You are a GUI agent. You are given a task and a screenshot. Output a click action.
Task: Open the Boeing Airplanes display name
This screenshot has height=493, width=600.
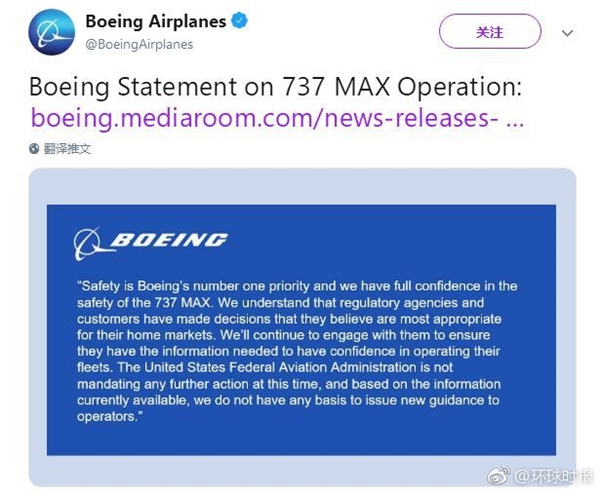[157, 21]
